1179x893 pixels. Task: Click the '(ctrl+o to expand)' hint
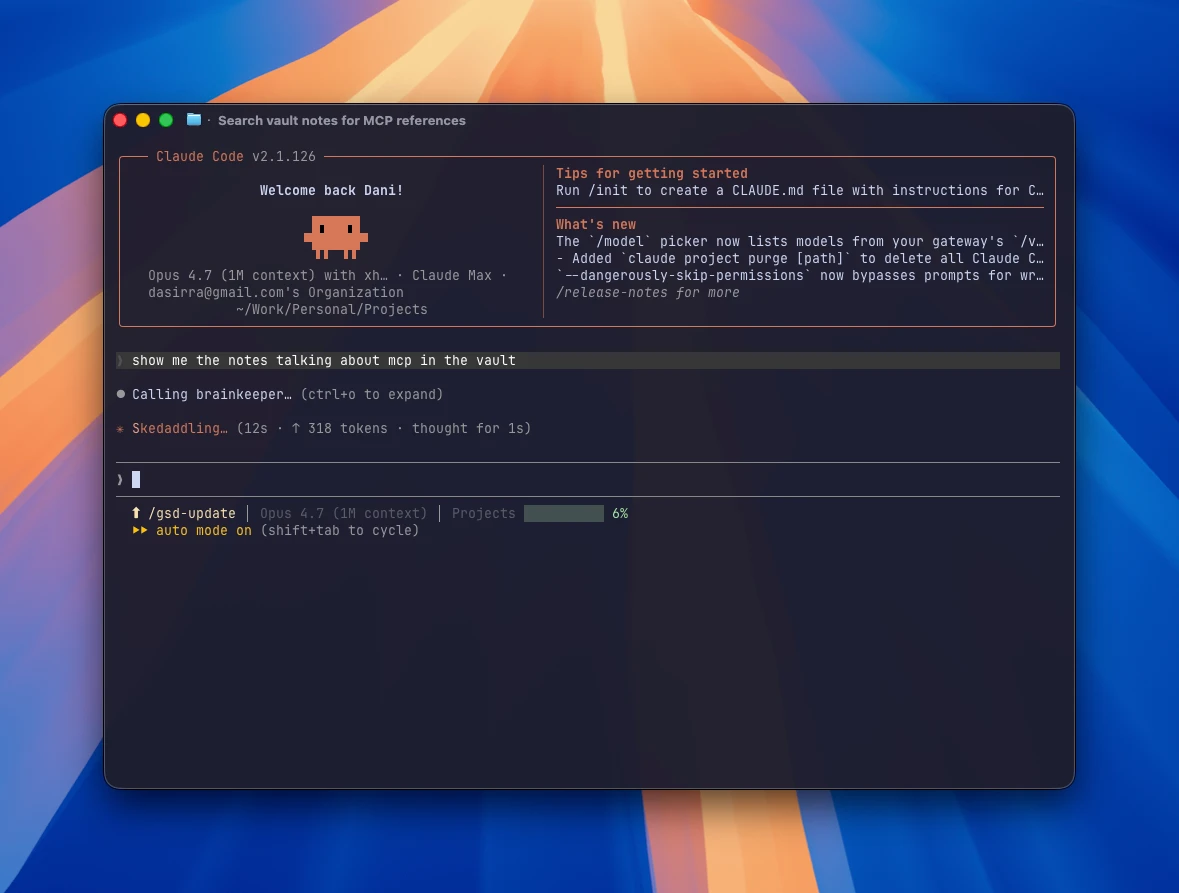click(372, 394)
